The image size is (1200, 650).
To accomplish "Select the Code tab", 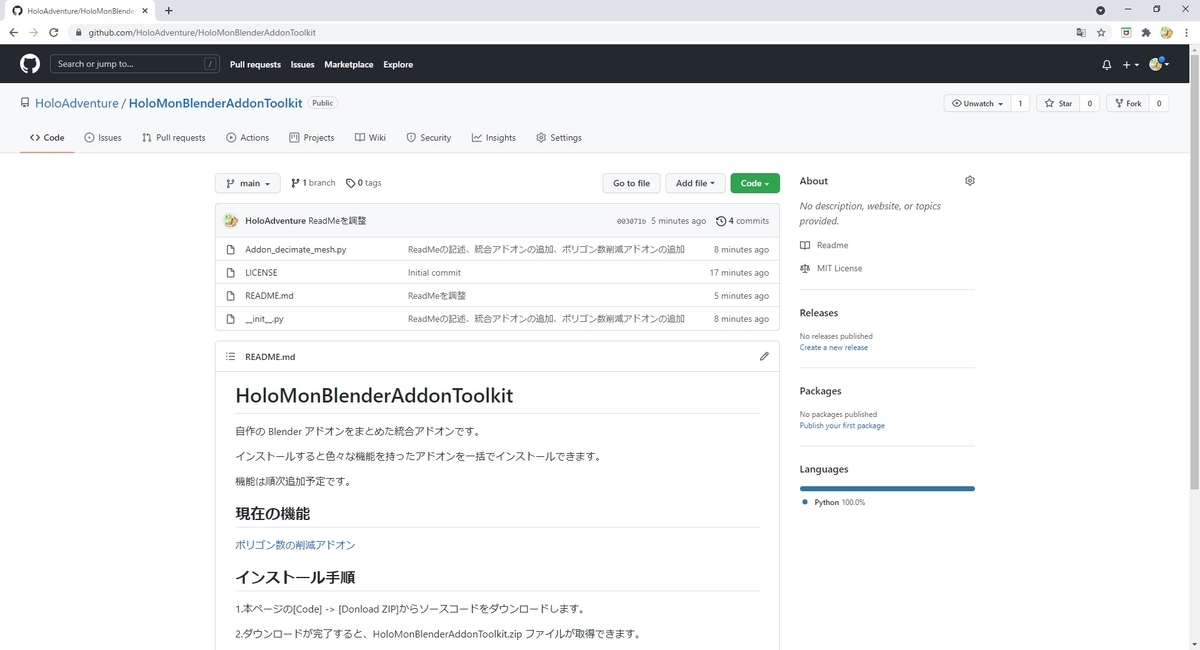I will 47,138.
